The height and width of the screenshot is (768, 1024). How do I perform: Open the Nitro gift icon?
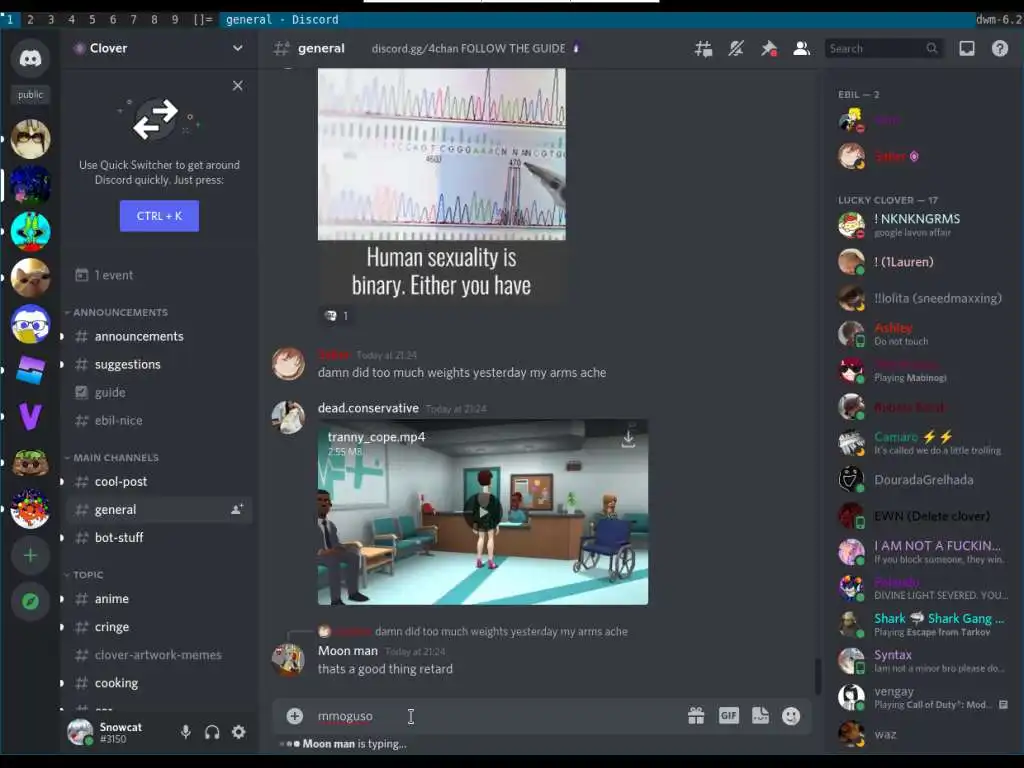696,716
